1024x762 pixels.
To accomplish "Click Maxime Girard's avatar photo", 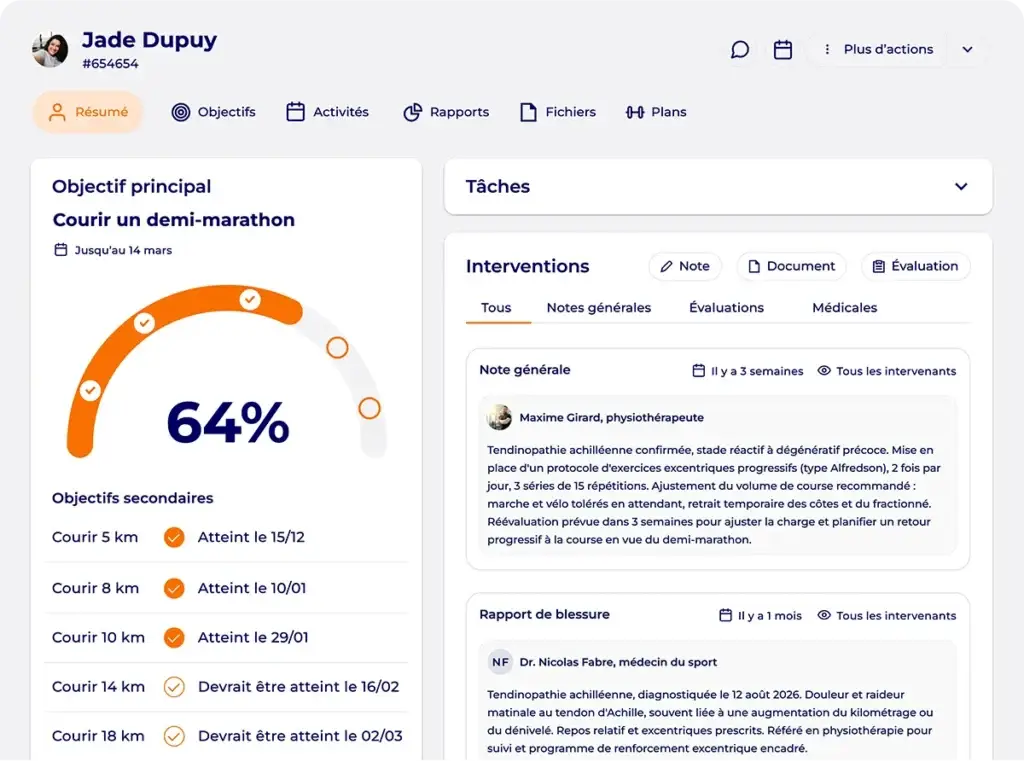I will click(500, 417).
